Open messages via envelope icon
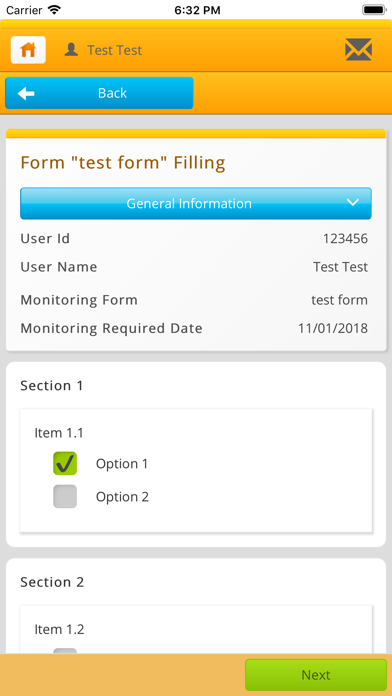The width and height of the screenshot is (392, 696). pyautogui.click(x=358, y=49)
